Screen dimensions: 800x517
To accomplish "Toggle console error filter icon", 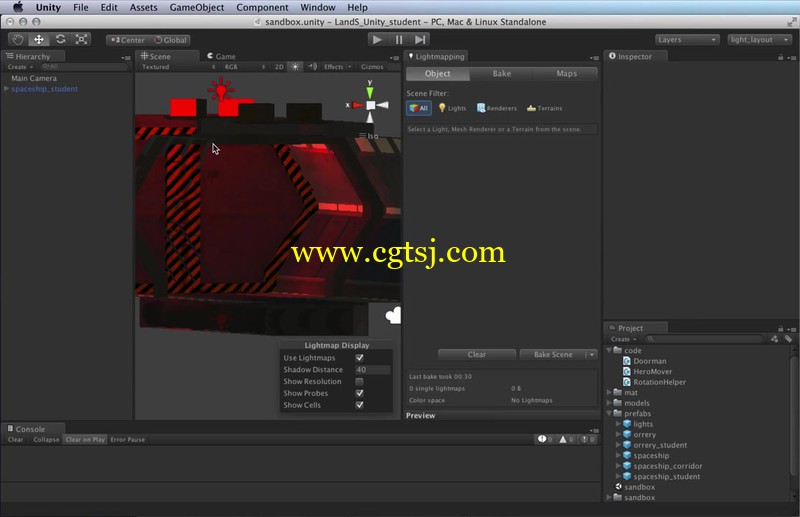I will point(588,439).
